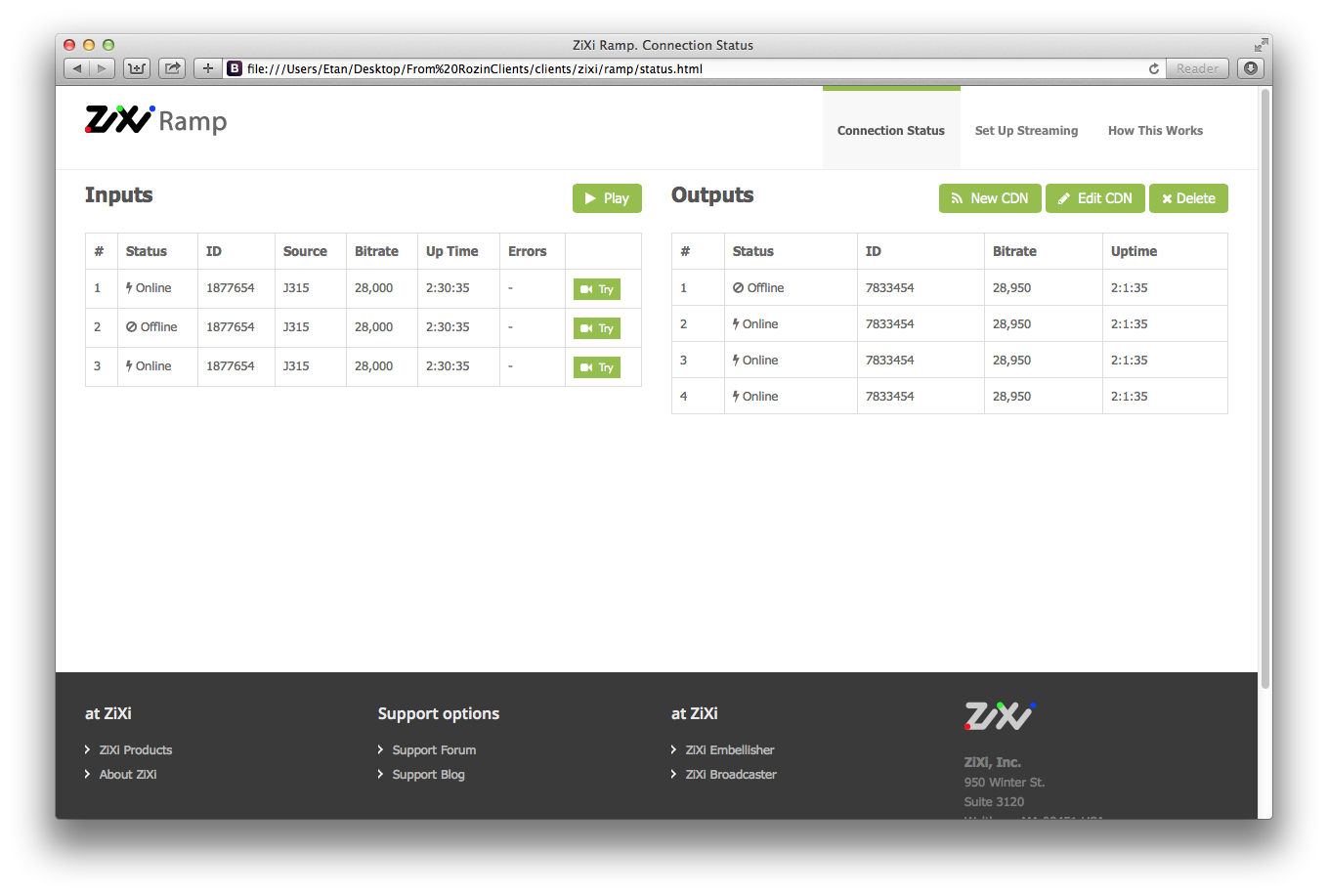Viewport: 1328px width, 896px height.
Task: Click the Outputs section heading
Action: tap(712, 194)
